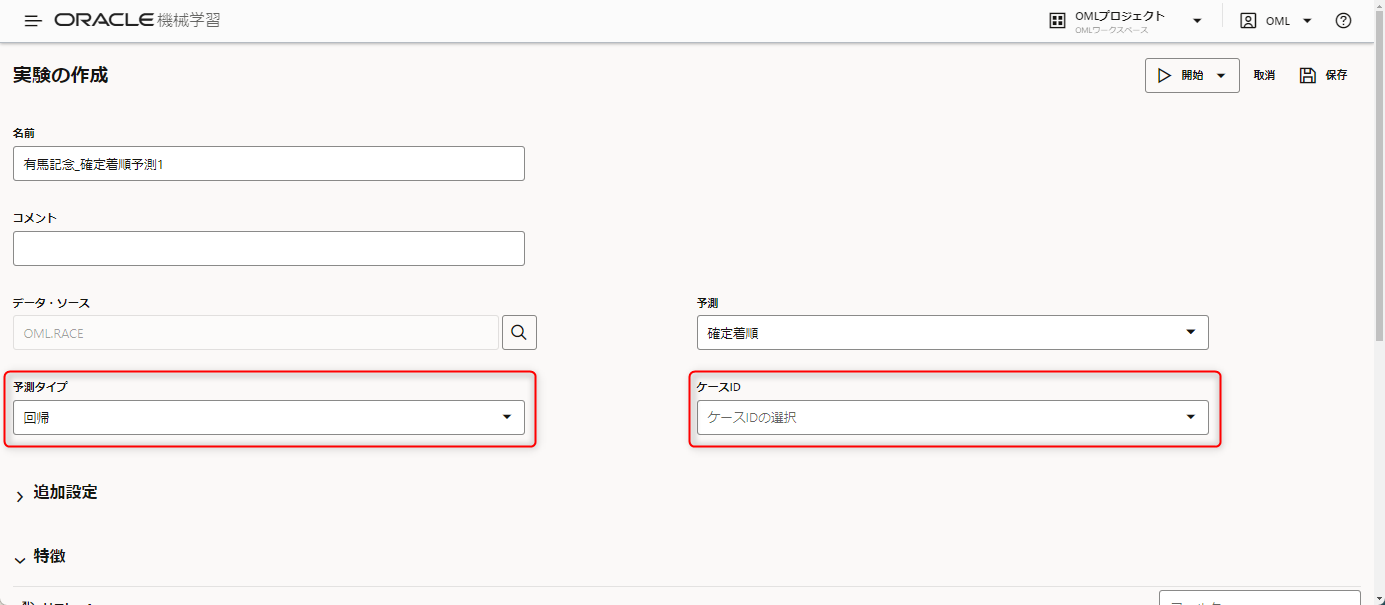Viewport: 1385px width, 605px height.
Task: Click the 実験の作成 page heading
Action: (60, 75)
